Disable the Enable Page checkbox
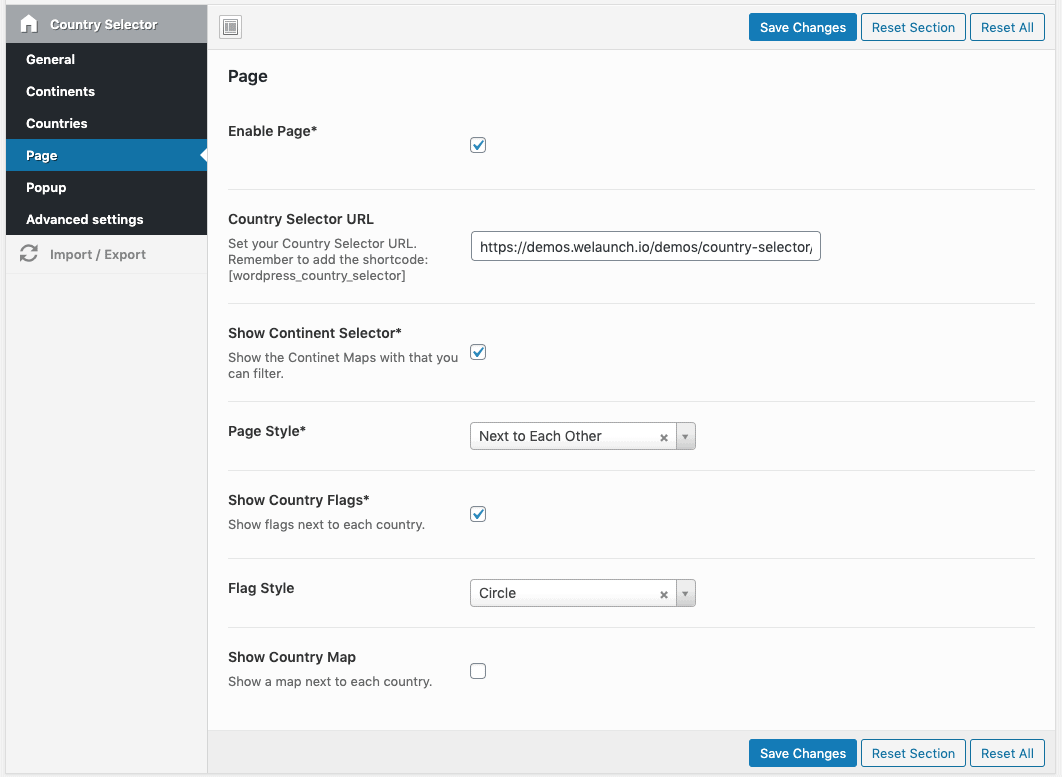 click(x=478, y=145)
